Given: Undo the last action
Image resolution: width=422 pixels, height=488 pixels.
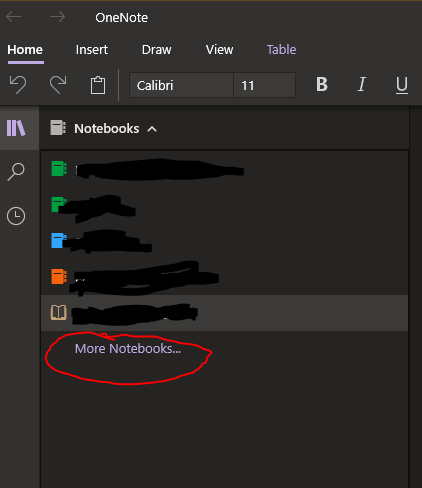Looking at the screenshot, I should click(x=18, y=85).
